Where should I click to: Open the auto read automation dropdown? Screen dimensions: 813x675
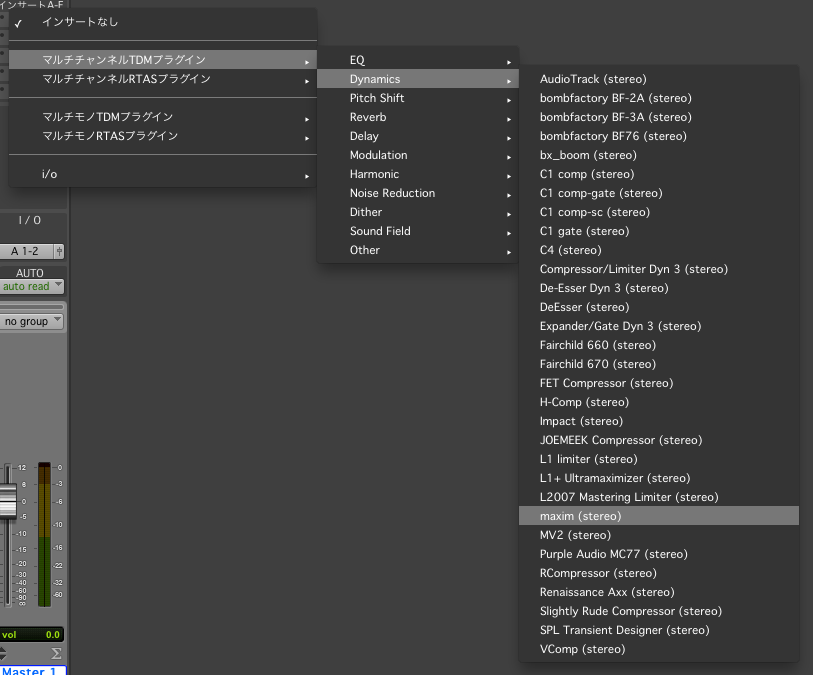(x=32, y=287)
